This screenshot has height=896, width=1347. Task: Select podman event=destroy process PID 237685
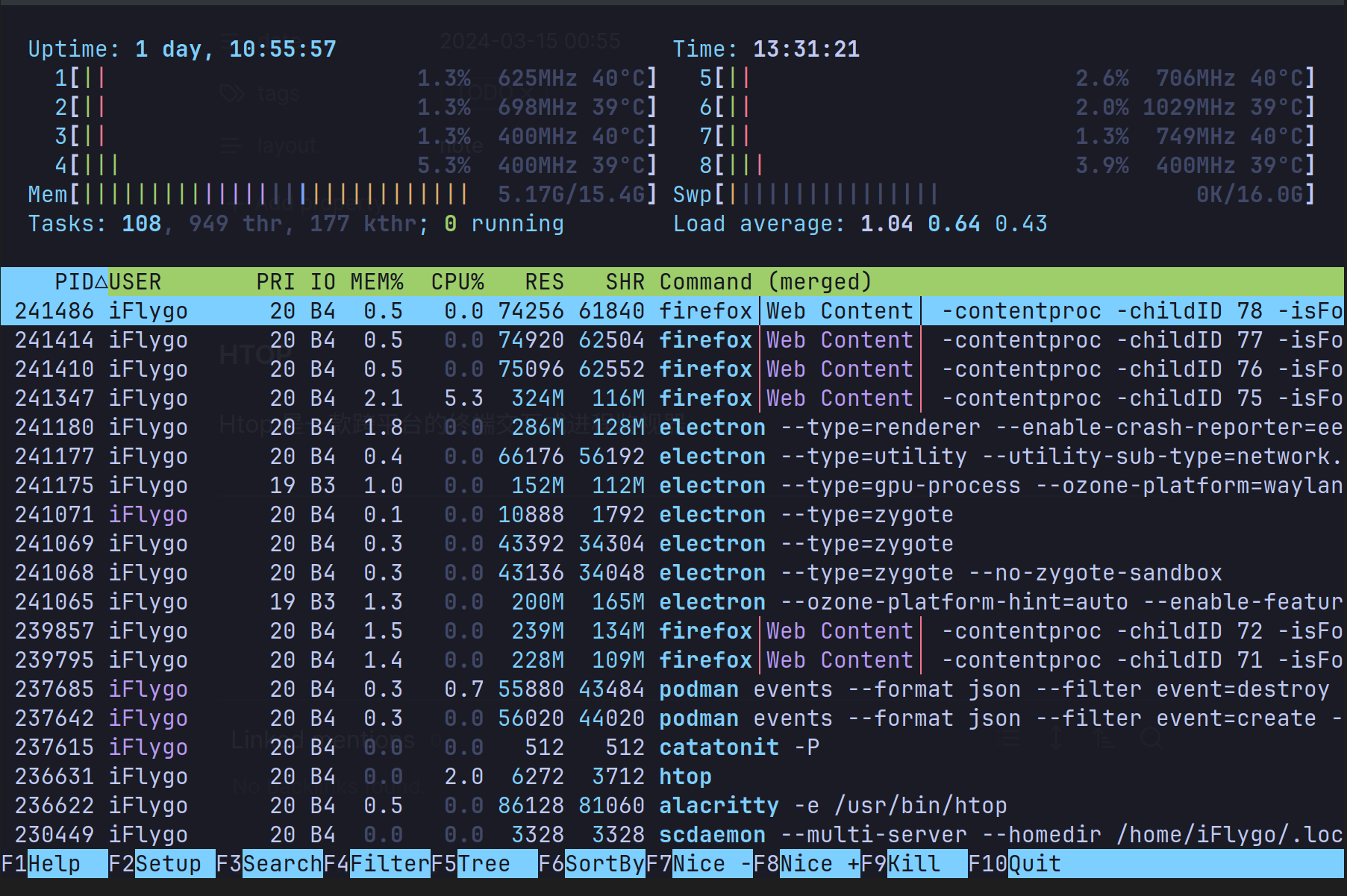[x=672, y=689]
